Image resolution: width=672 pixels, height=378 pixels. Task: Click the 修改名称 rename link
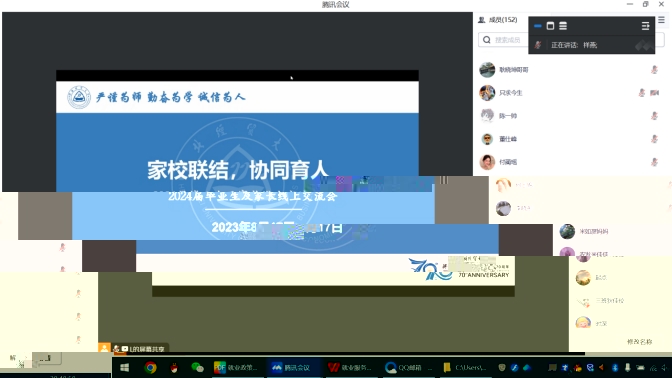639,342
